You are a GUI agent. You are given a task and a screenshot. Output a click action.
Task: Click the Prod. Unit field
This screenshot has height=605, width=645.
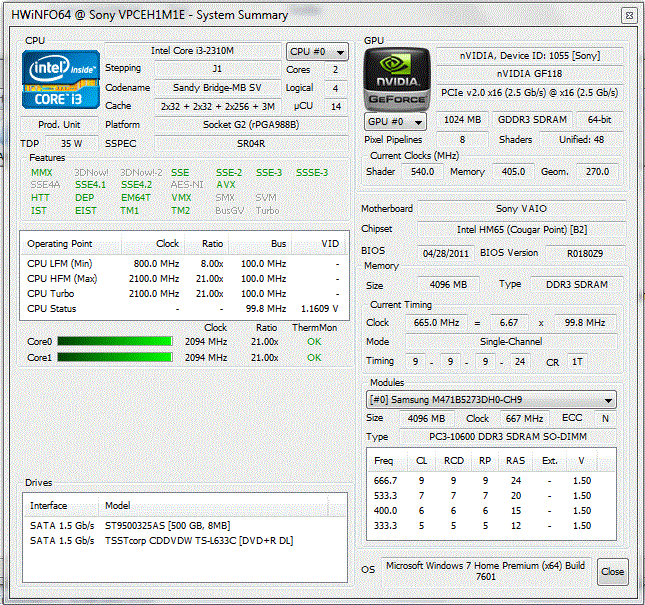[x=59, y=125]
